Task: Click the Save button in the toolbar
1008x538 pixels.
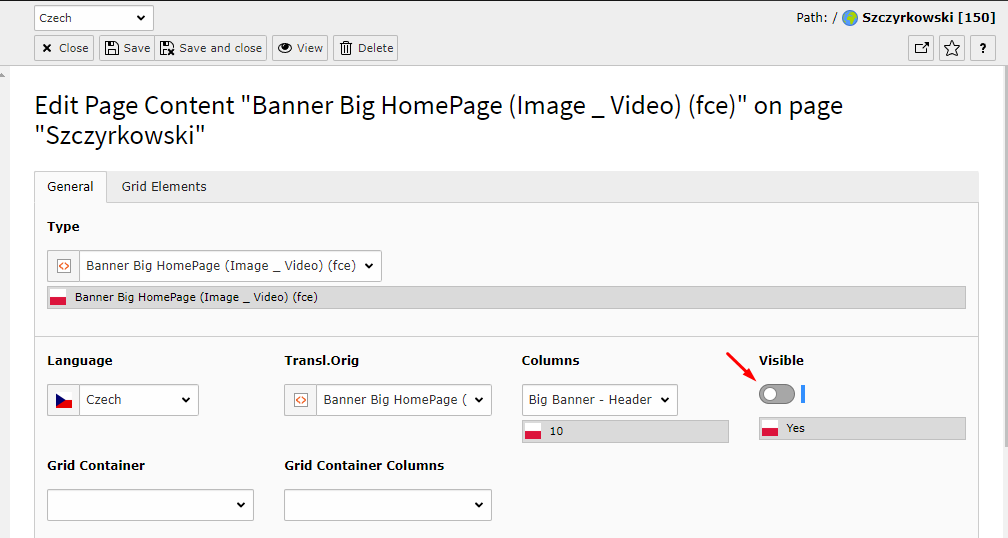Action: pos(127,48)
